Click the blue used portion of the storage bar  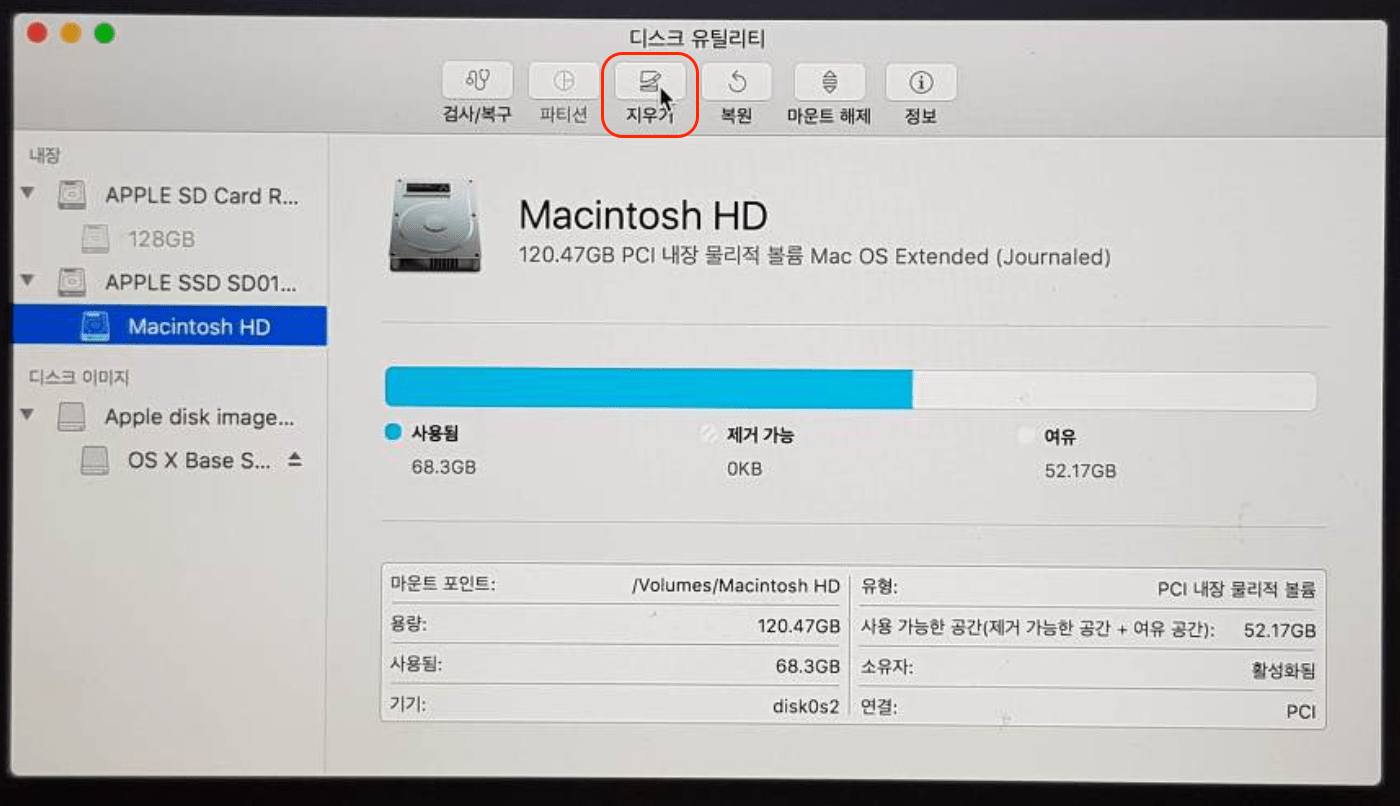pyautogui.click(x=649, y=388)
